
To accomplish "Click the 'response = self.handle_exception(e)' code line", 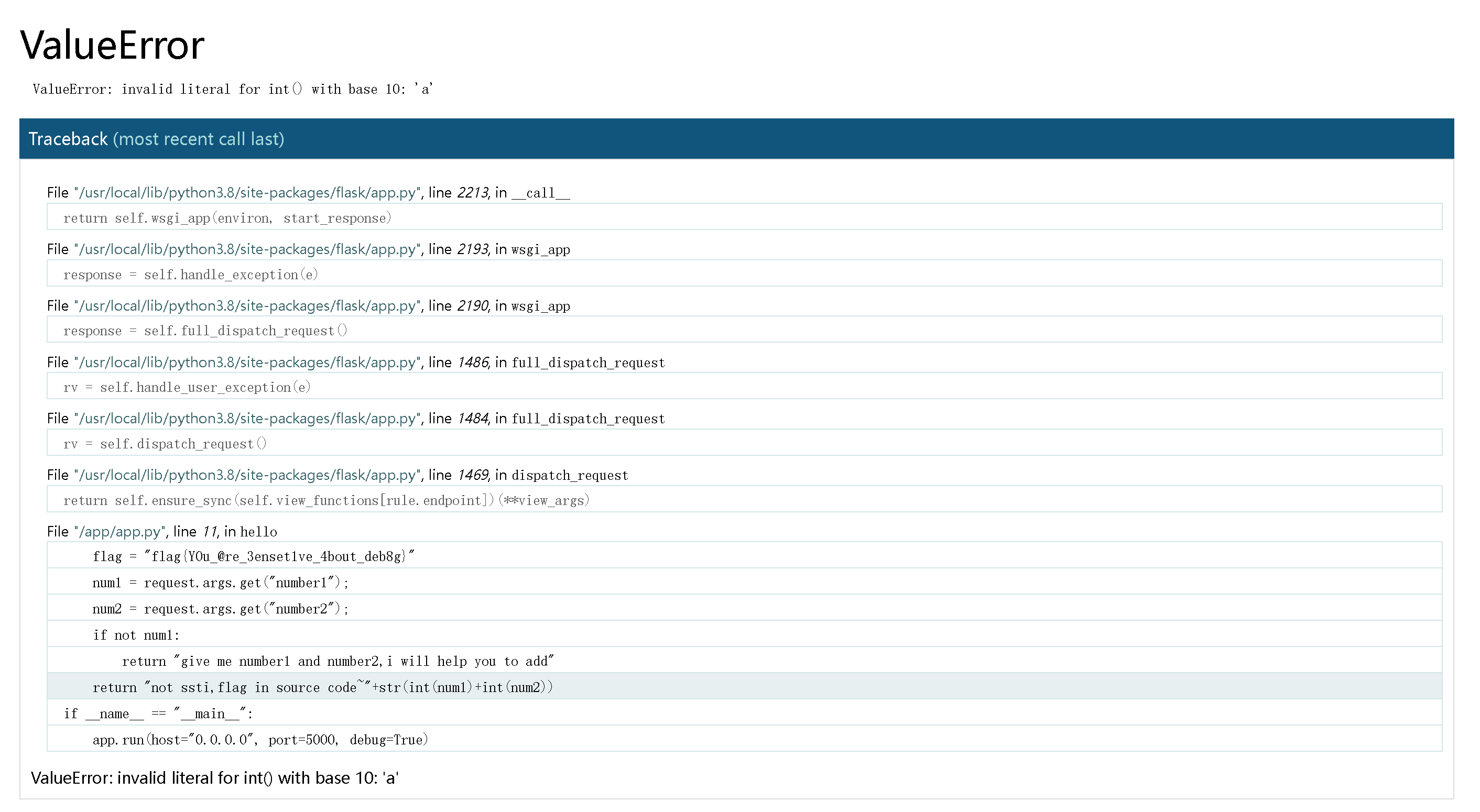I will click(x=191, y=275).
